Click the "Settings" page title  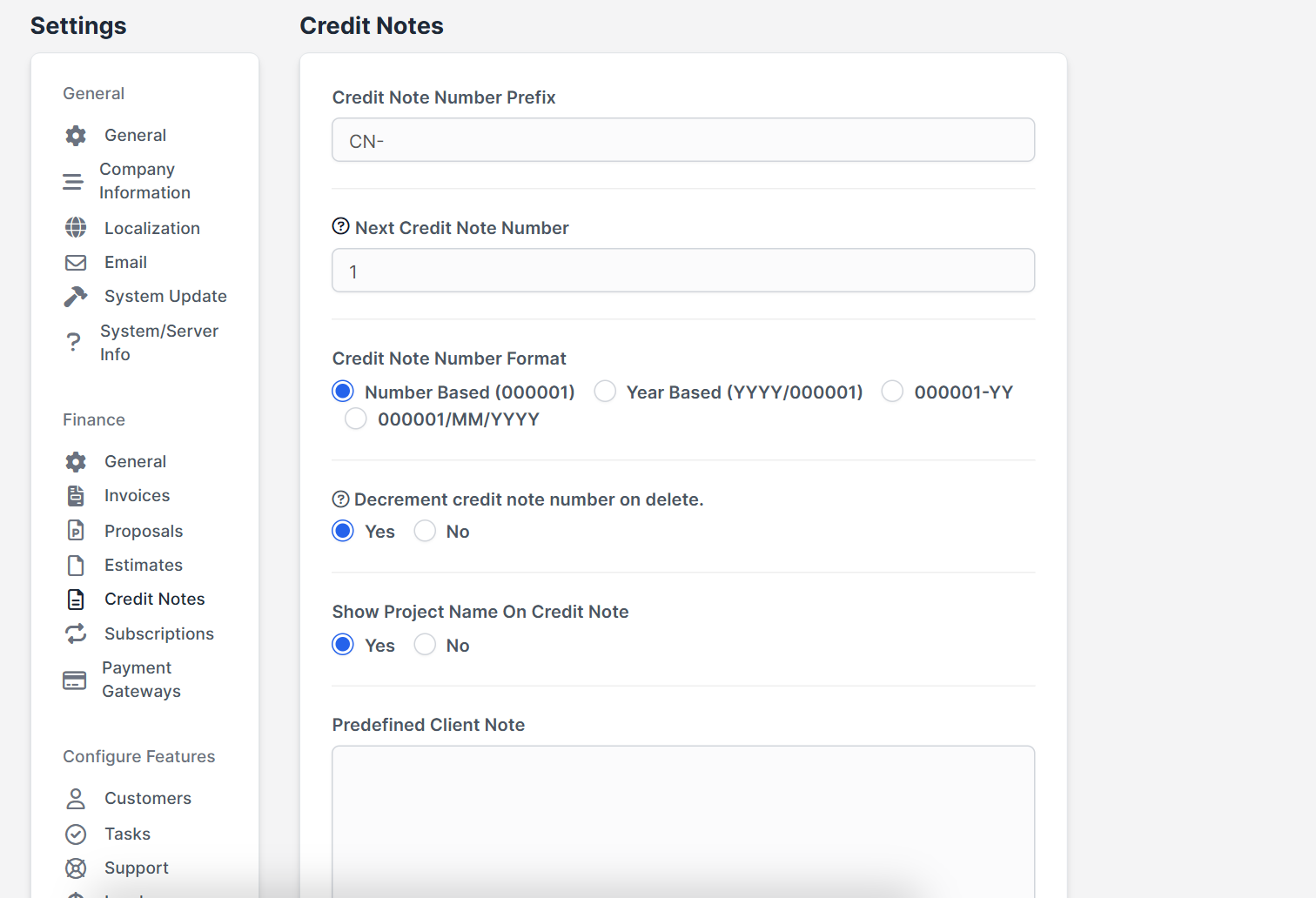pos(78,26)
